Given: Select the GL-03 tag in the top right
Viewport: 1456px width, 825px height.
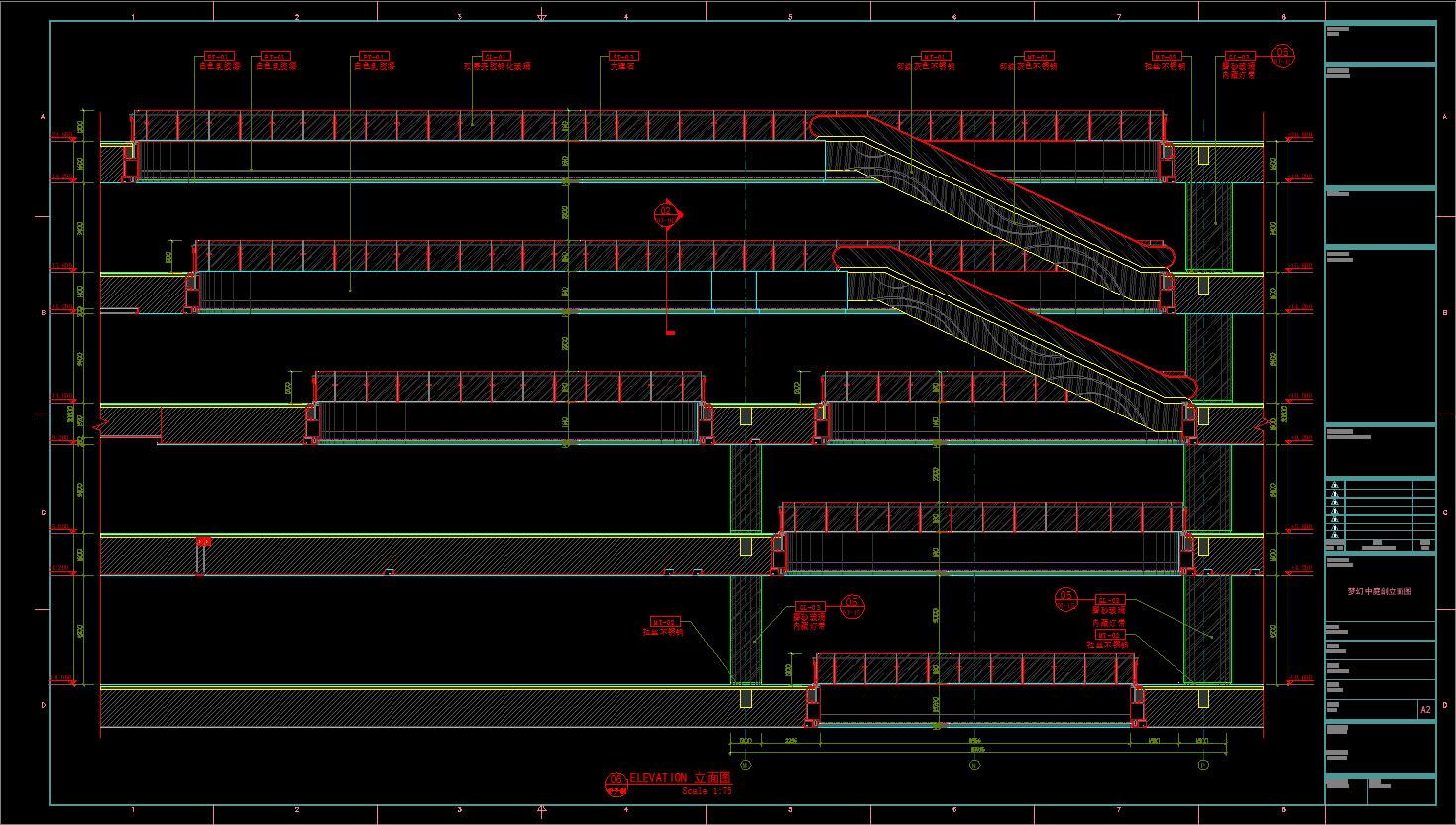Looking at the screenshot, I should (1240, 57).
